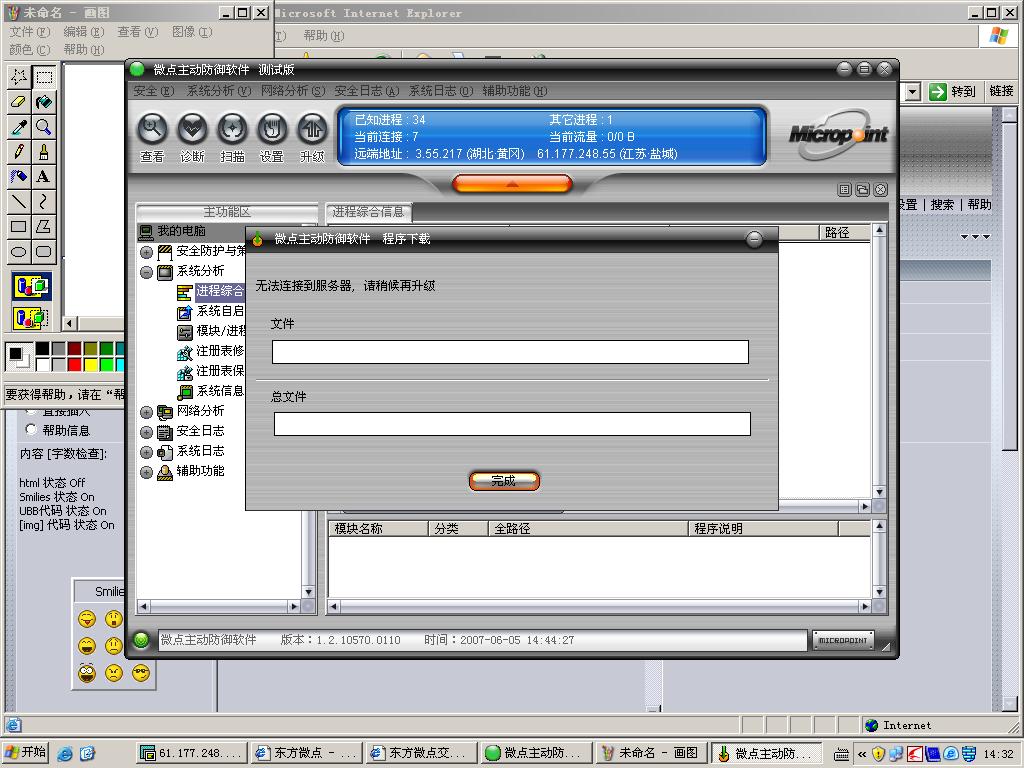Open the 文件(F) menu in Paint

pos(29,32)
